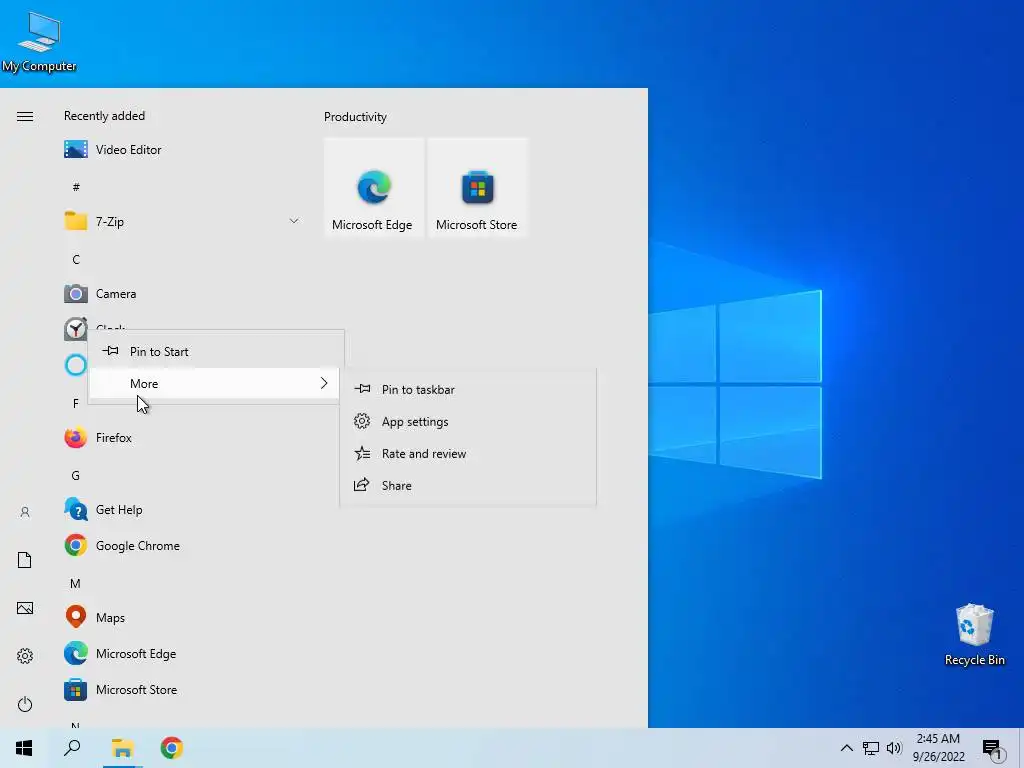Open the Pictures sidebar icon
Image resolution: width=1024 pixels, height=768 pixels.
click(x=25, y=608)
